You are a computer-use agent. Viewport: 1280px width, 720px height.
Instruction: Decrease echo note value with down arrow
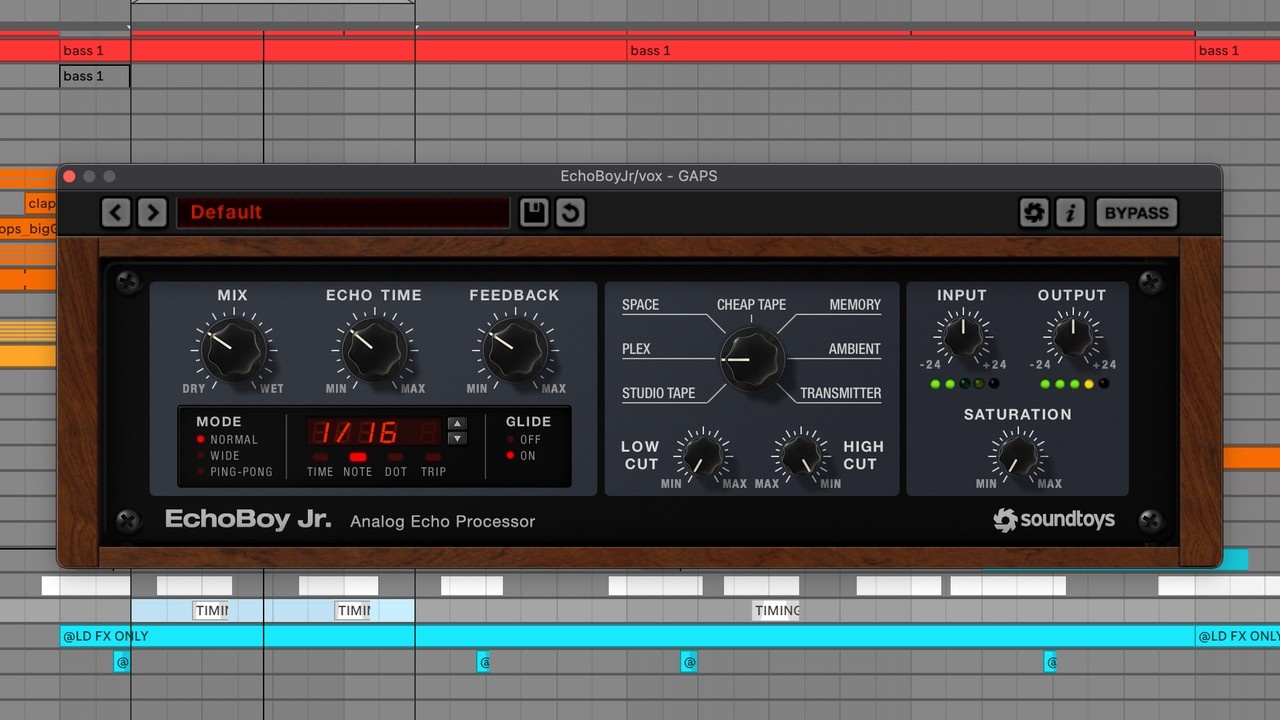pyautogui.click(x=457, y=438)
